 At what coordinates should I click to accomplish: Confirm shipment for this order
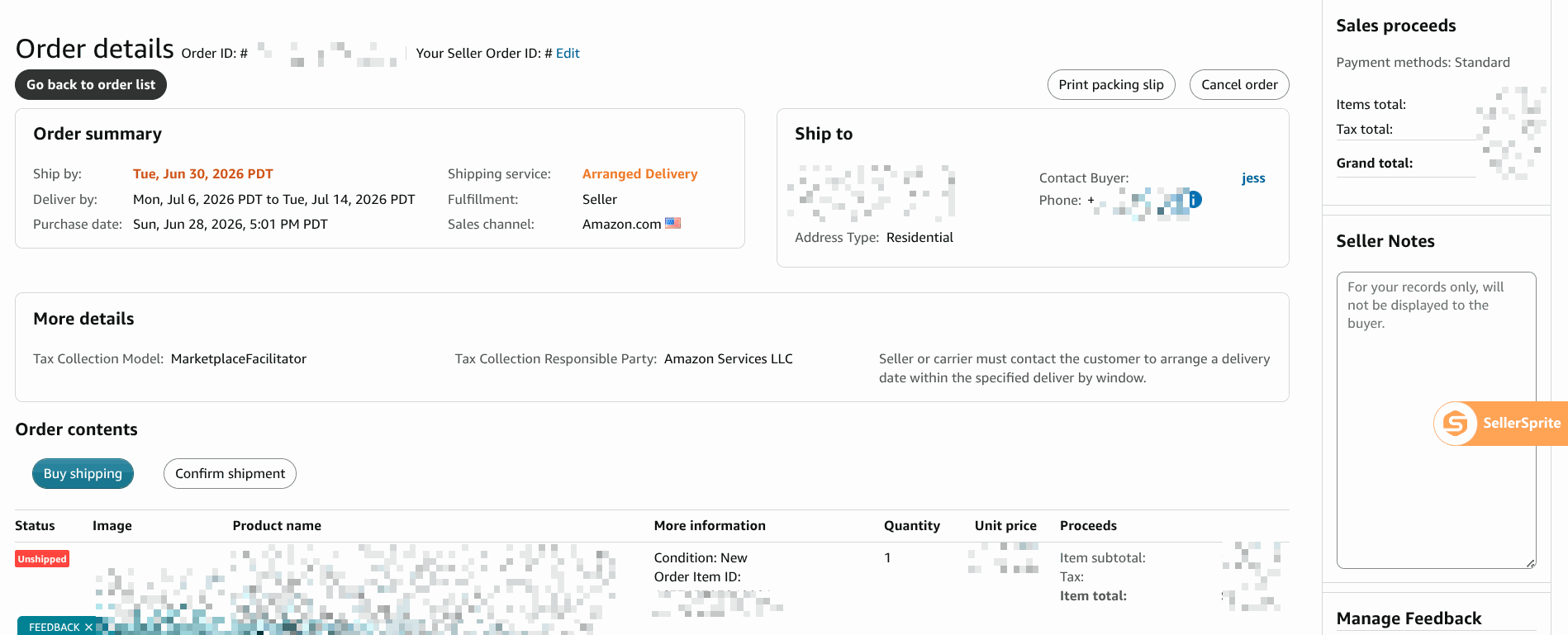click(230, 473)
